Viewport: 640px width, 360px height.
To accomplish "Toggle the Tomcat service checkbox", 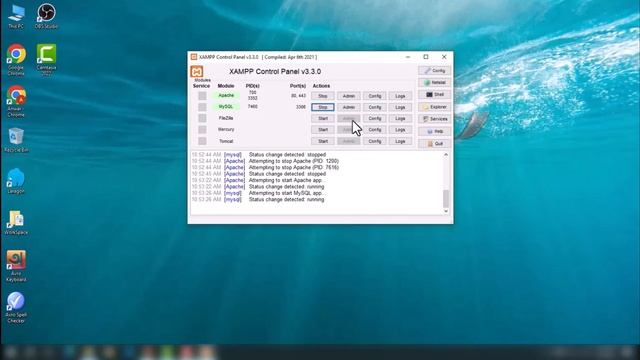I will pyautogui.click(x=202, y=141).
